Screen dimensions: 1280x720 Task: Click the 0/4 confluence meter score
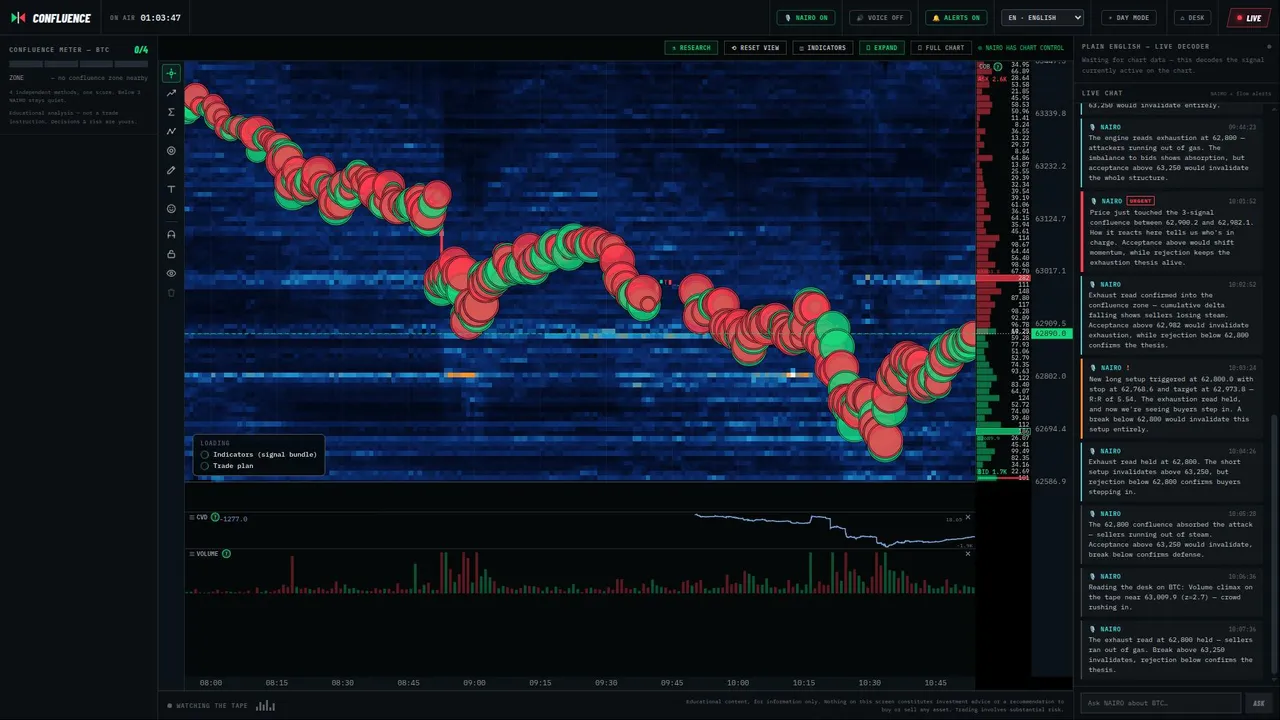(141, 50)
